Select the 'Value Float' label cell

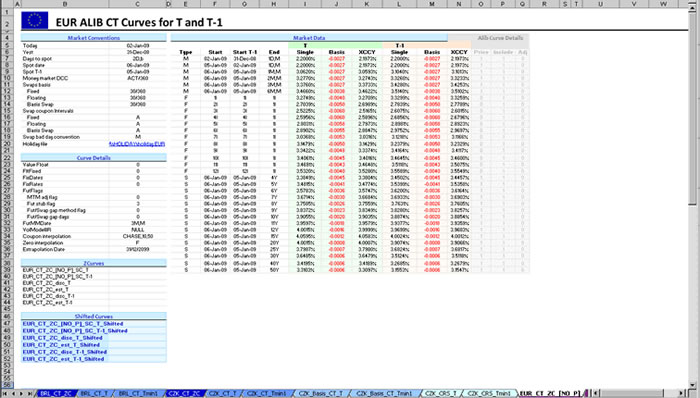point(65,165)
